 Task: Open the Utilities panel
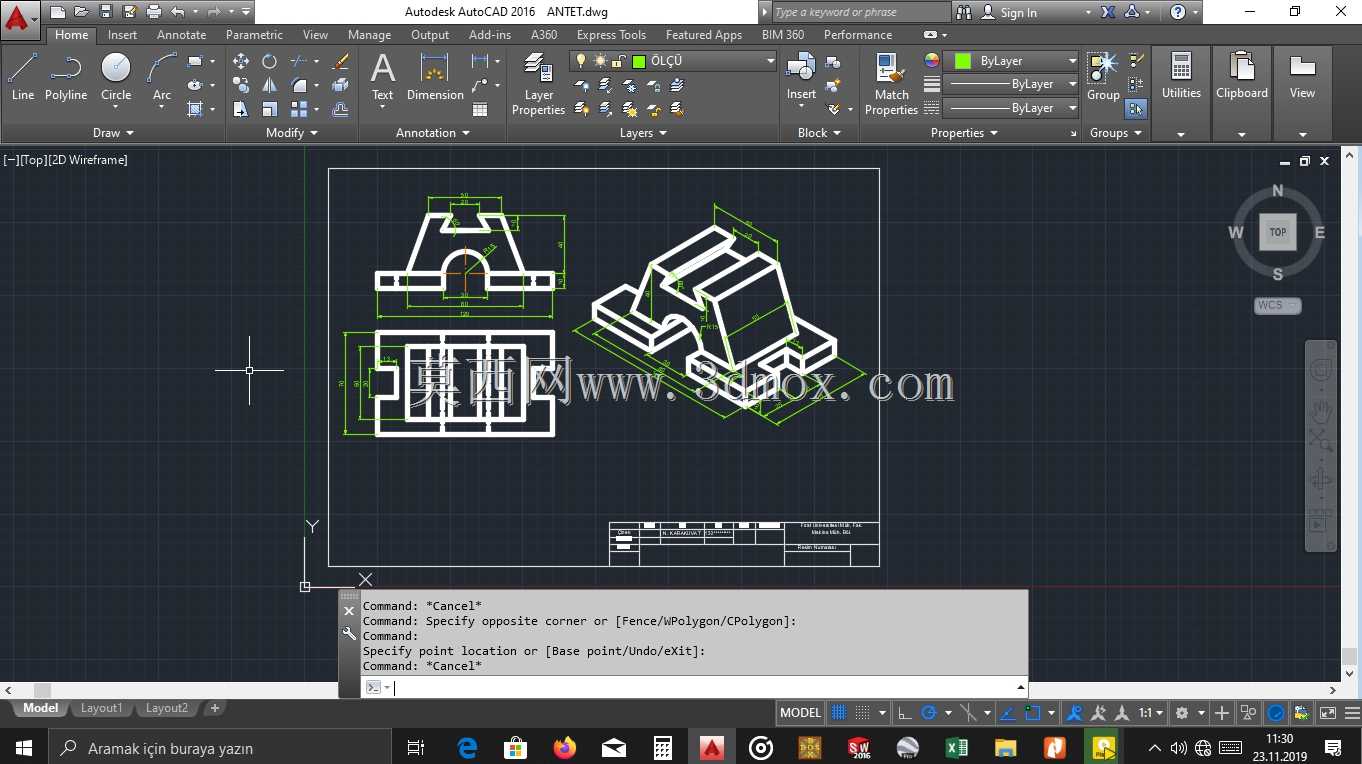tap(1181, 94)
